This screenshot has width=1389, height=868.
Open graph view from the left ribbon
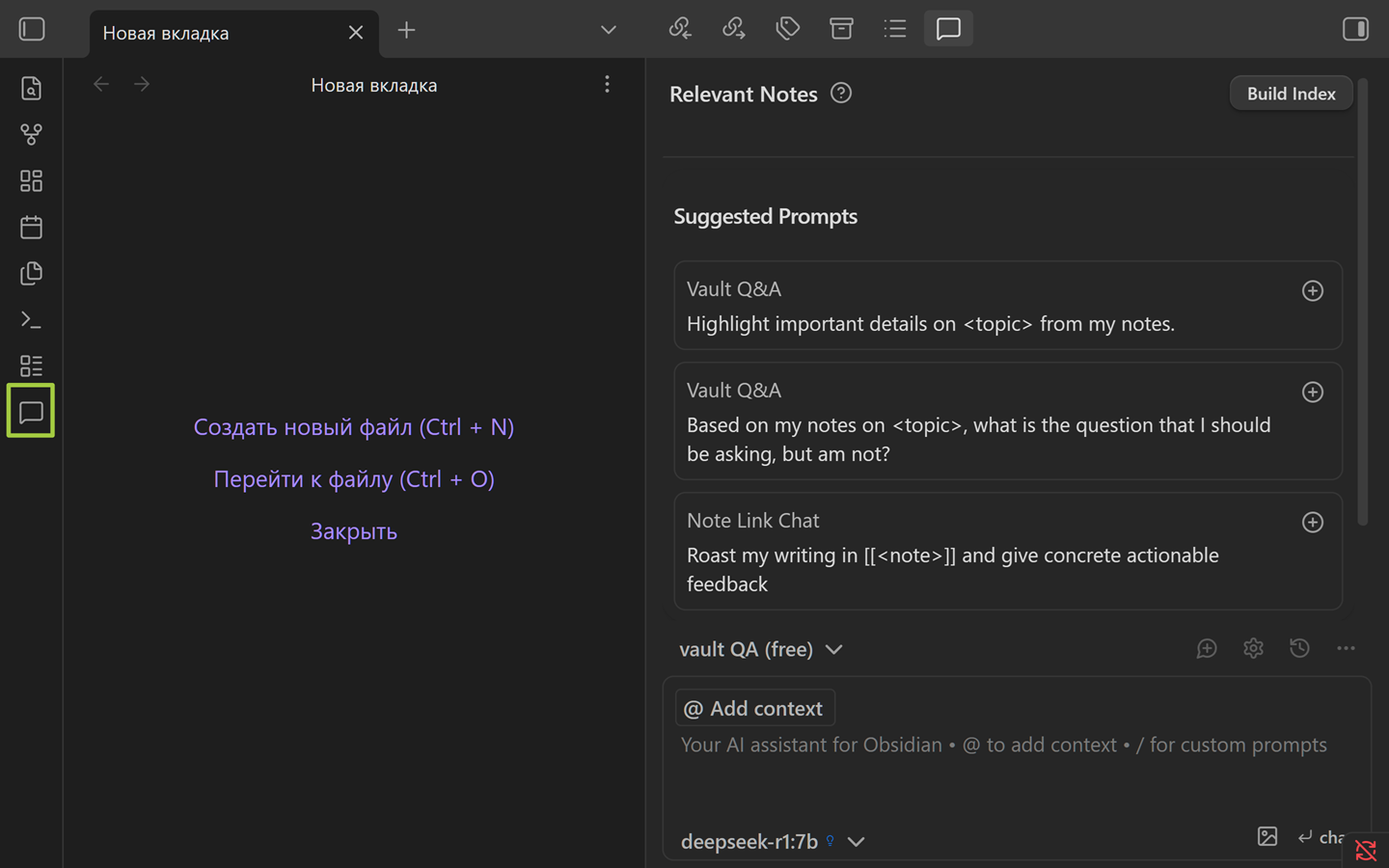[31, 135]
